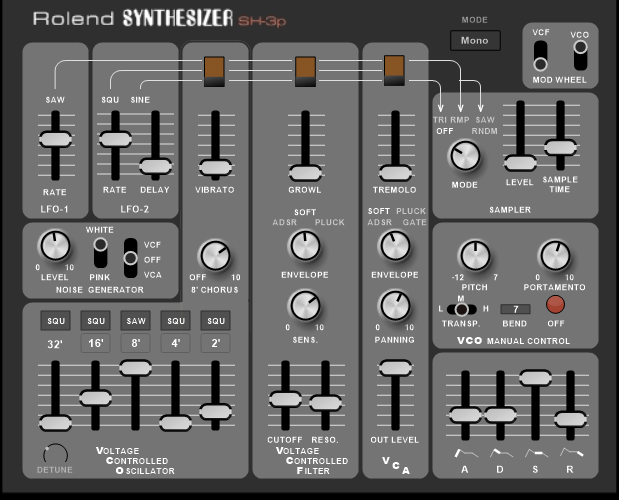Click the Sampler LEVEL slider handle
Image resolution: width=619 pixels, height=500 pixels.
pyautogui.click(x=520, y=163)
